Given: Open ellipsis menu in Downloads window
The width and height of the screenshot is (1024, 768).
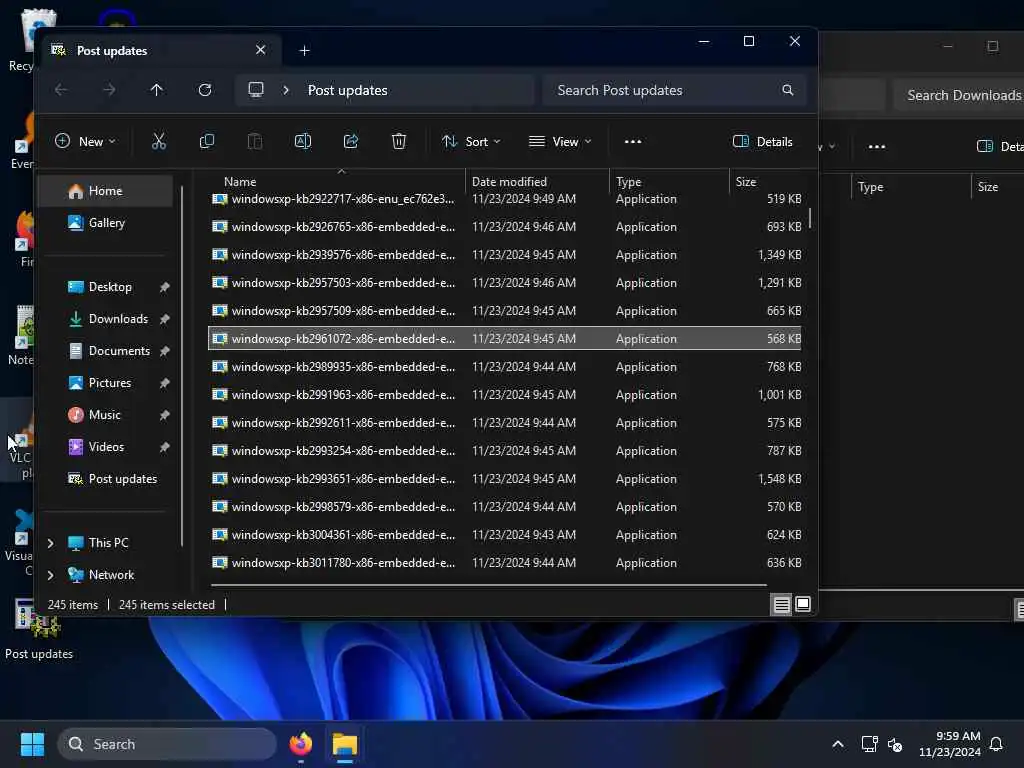Looking at the screenshot, I should [876, 146].
